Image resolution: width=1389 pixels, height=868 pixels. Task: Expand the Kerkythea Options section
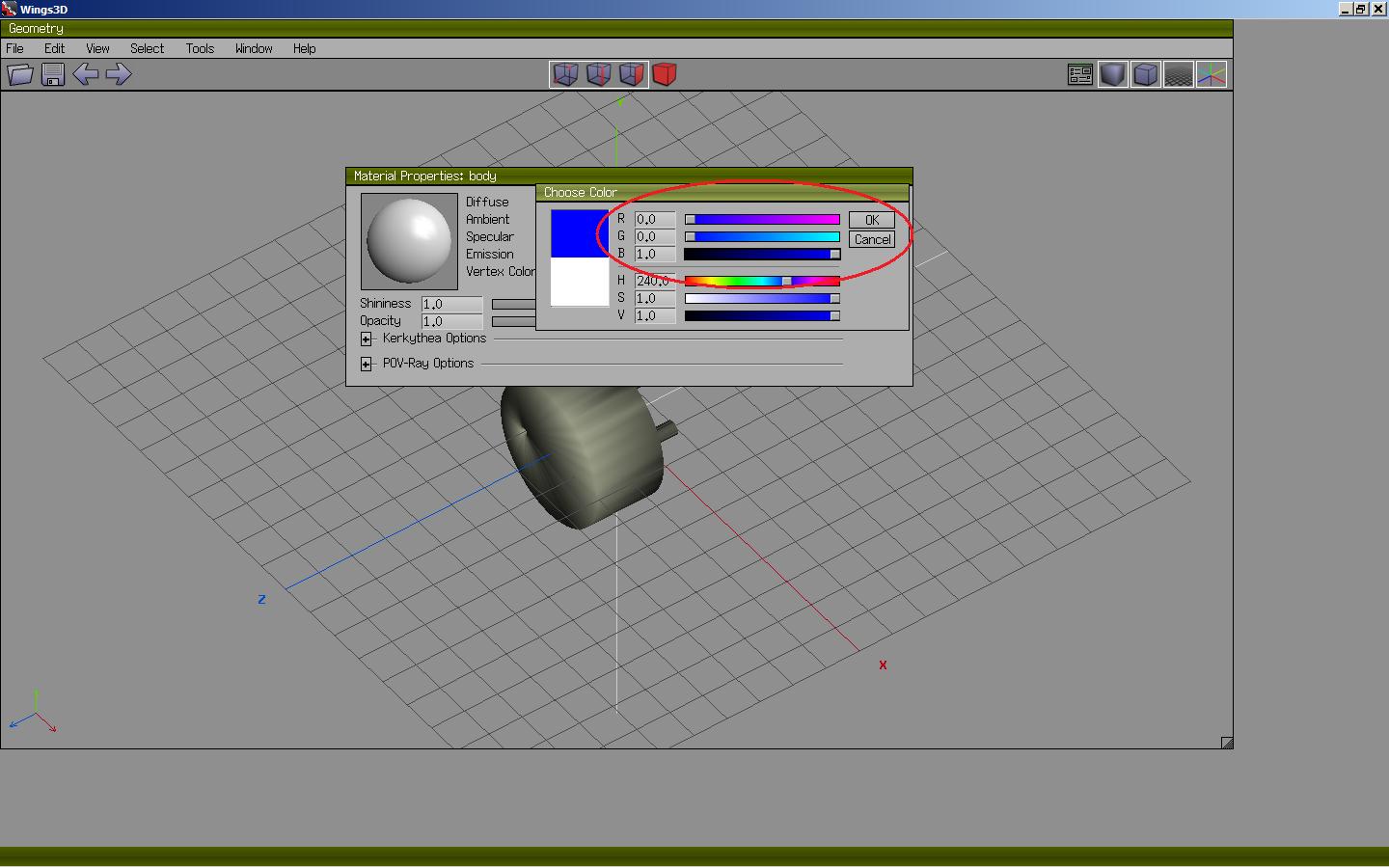[x=367, y=339]
